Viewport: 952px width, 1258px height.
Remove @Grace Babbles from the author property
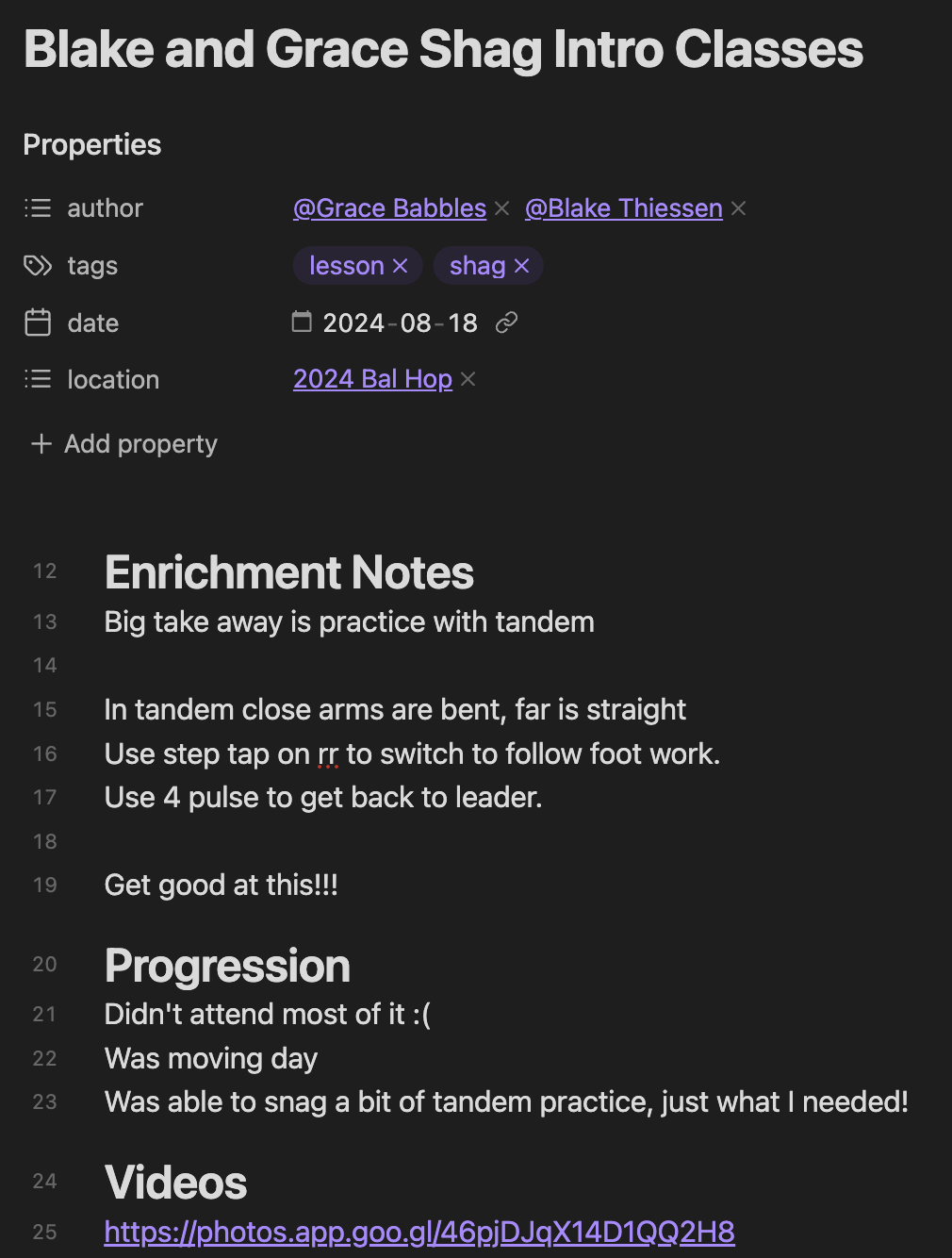click(501, 207)
